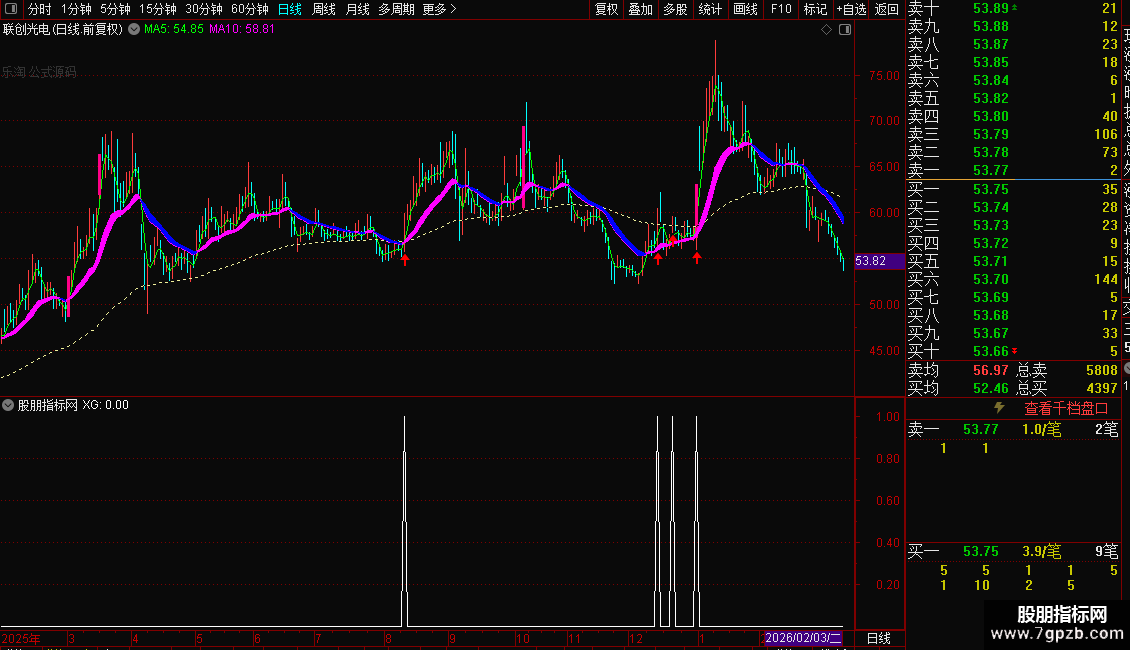Select the 15分钟 period tab
The width and height of the screenshot is (1130, 650).
[157, 9]
